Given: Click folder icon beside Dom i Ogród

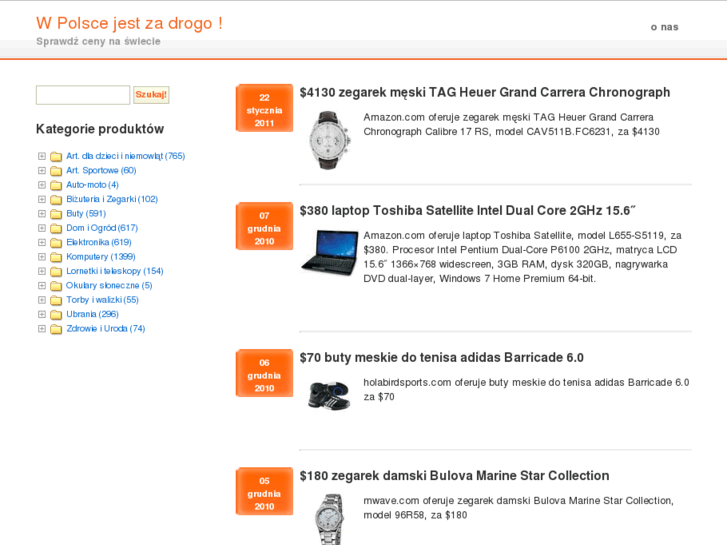Looking at the screenshot, I should point(56,228).
